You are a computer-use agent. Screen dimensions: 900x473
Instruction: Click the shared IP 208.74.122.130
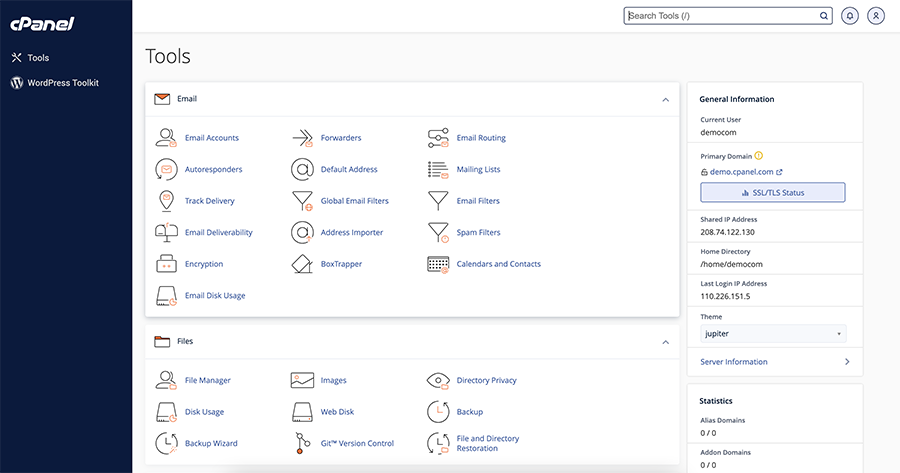click(727, 232)
